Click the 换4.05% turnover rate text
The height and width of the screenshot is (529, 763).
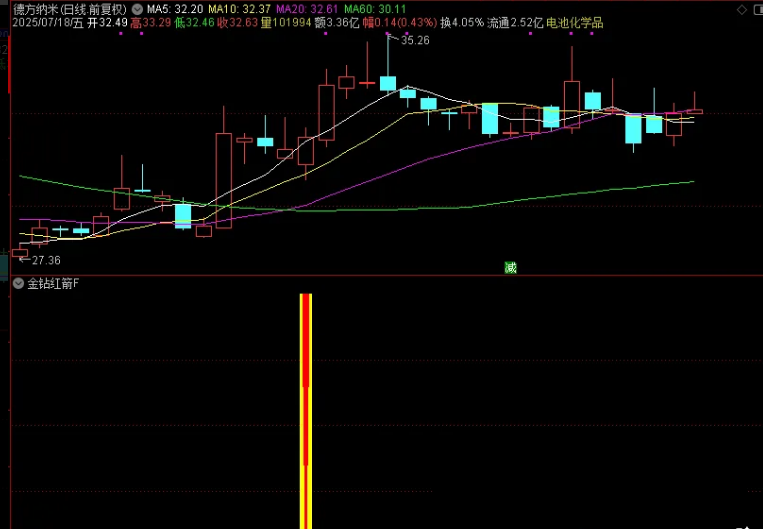click(x=462, y=21)
